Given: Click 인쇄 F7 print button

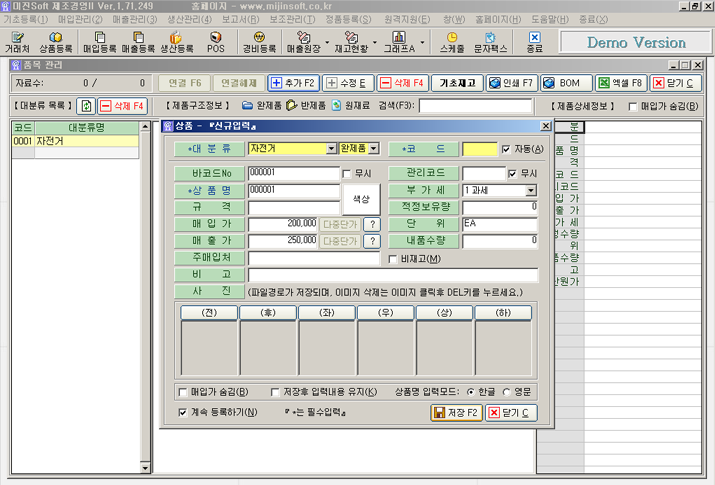Looking at the screenshot, I should tap(511, 83).
